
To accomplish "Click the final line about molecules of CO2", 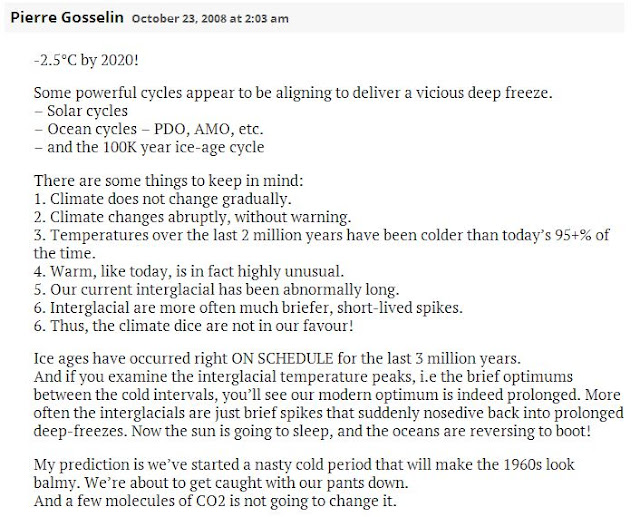I will point(215,501).
